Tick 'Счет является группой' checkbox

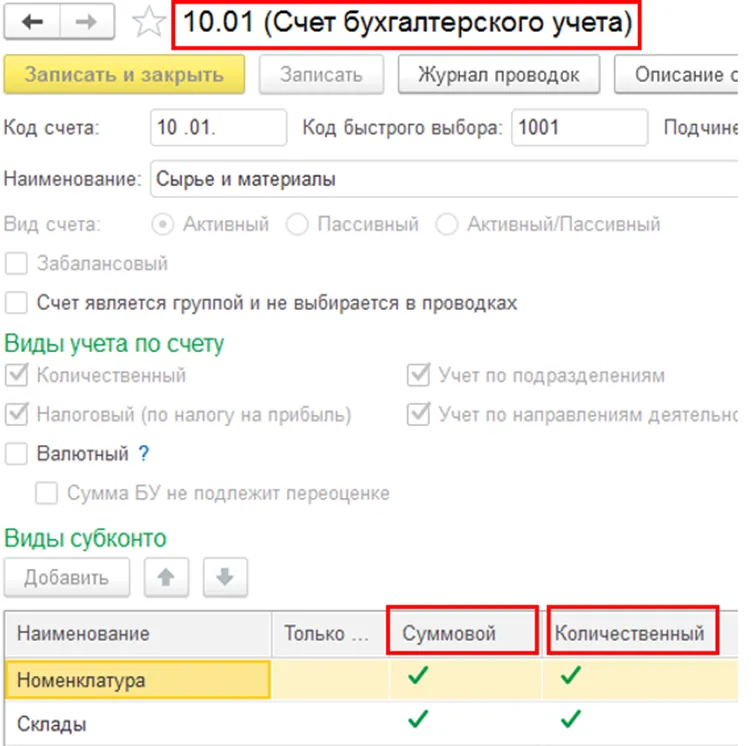coord(16,302)
